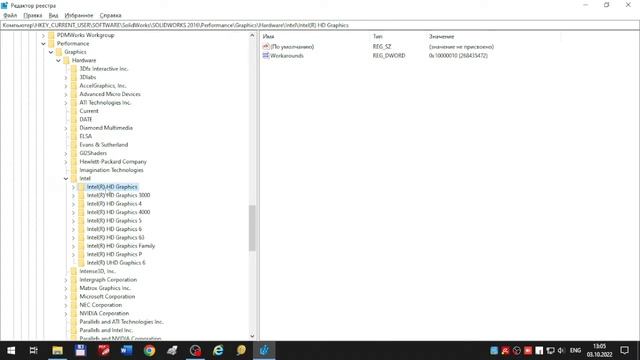Open the notification center icon

click(x=624, y=351)
